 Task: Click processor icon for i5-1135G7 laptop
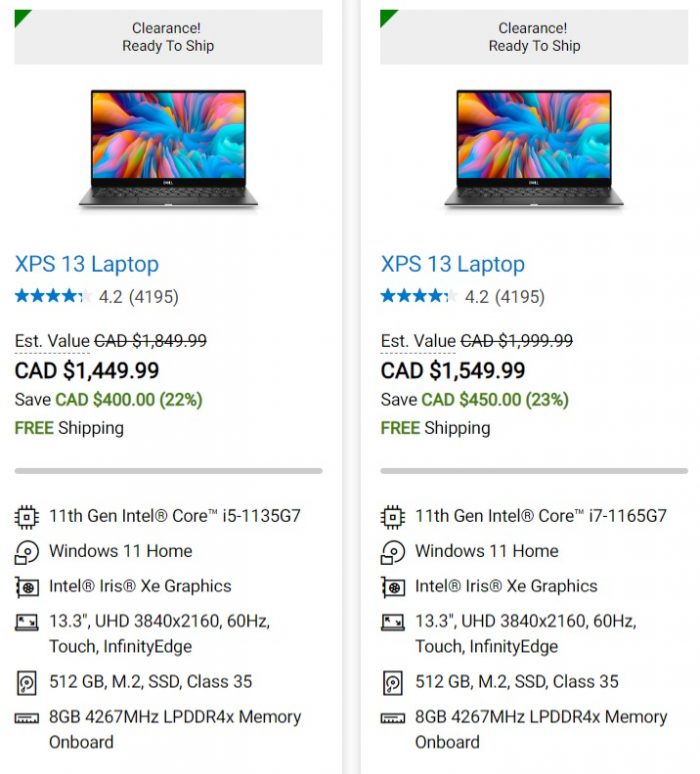coord(27,517)
